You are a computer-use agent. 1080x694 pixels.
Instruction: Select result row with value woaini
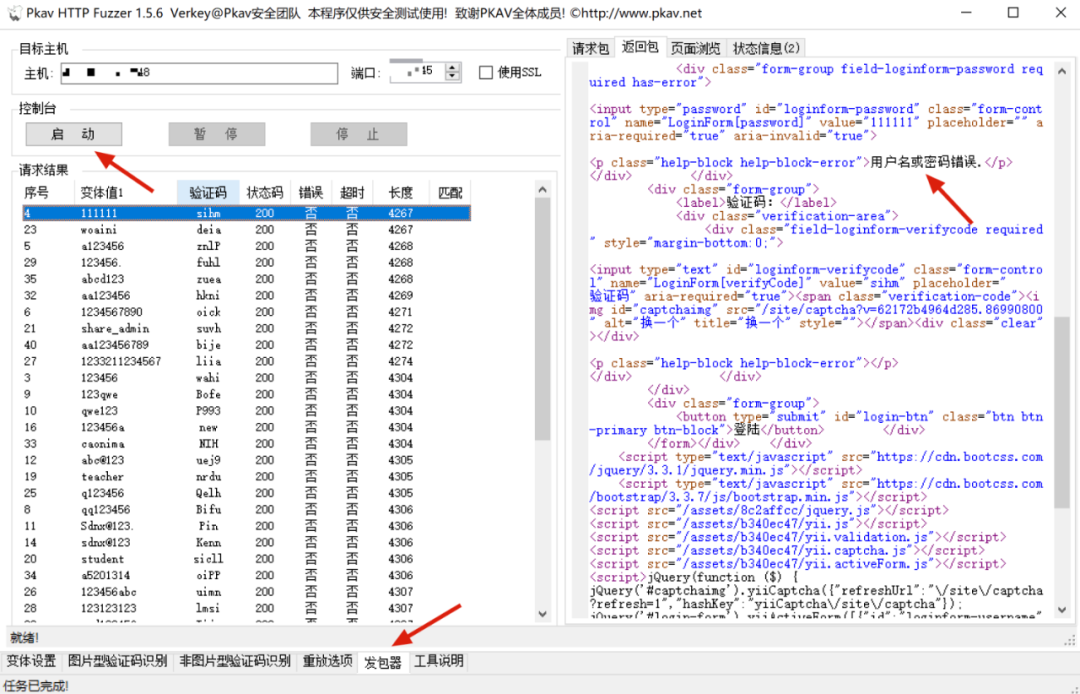tap(247, 230)
